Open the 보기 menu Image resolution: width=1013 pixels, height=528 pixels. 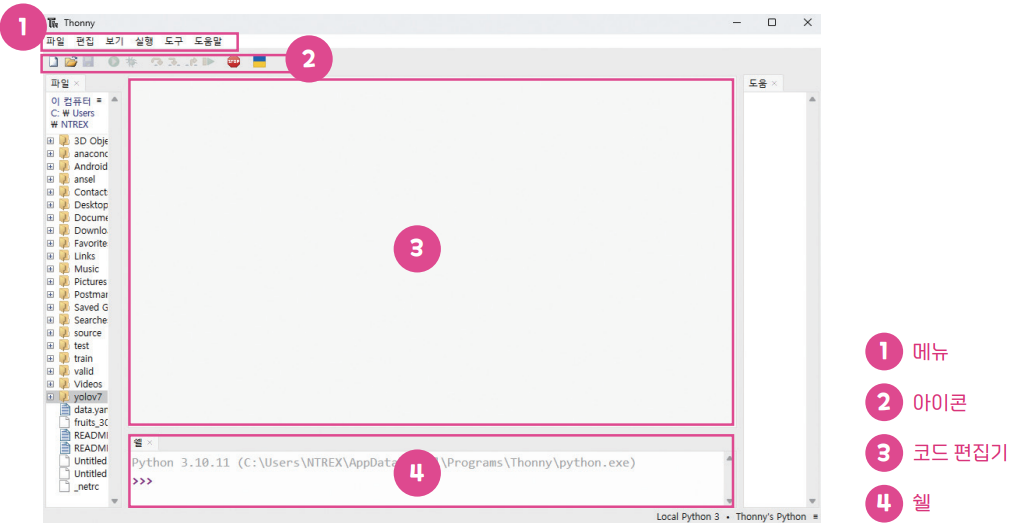[114, 41]
